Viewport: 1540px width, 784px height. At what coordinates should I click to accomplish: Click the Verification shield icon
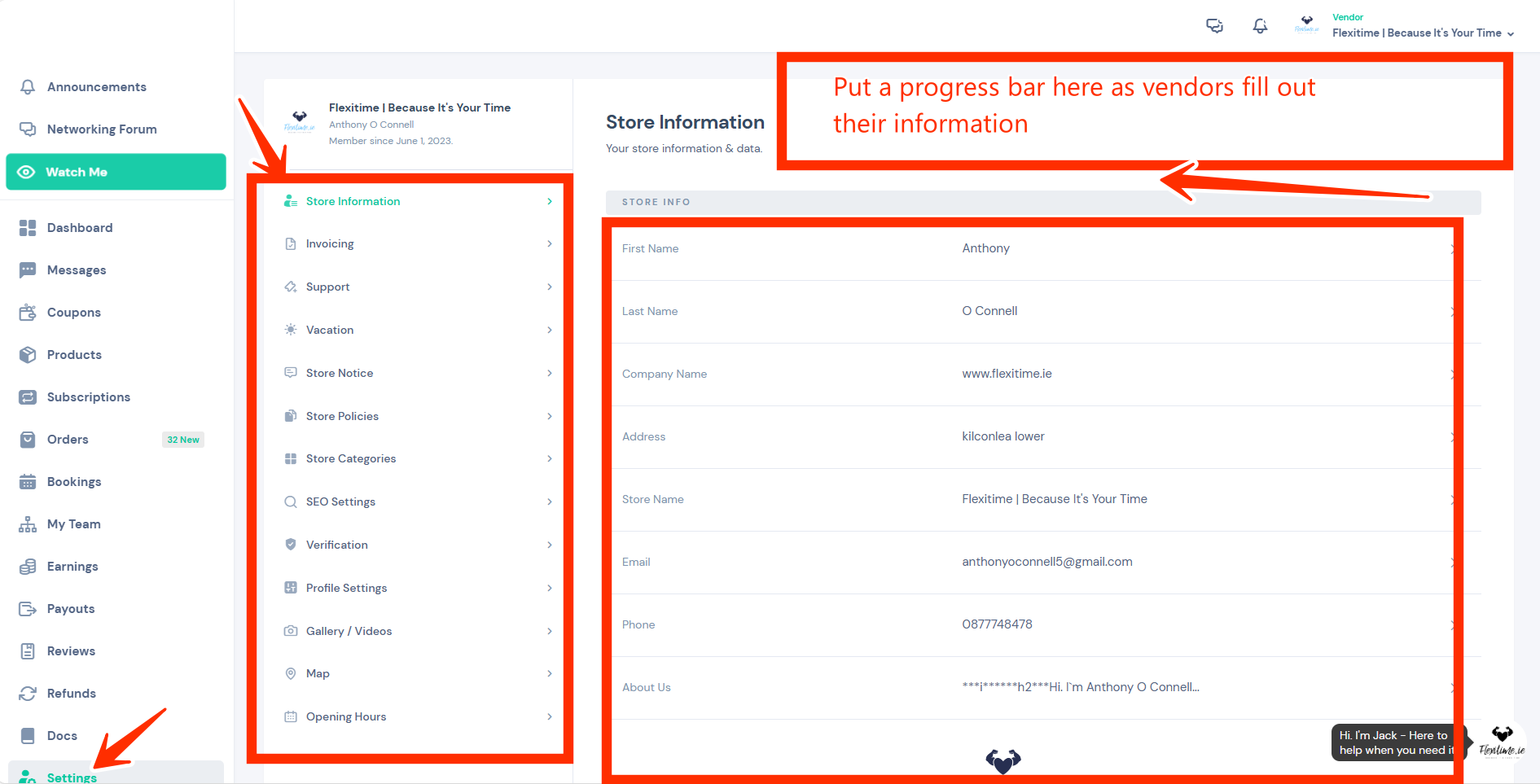(x=291, y=545)
